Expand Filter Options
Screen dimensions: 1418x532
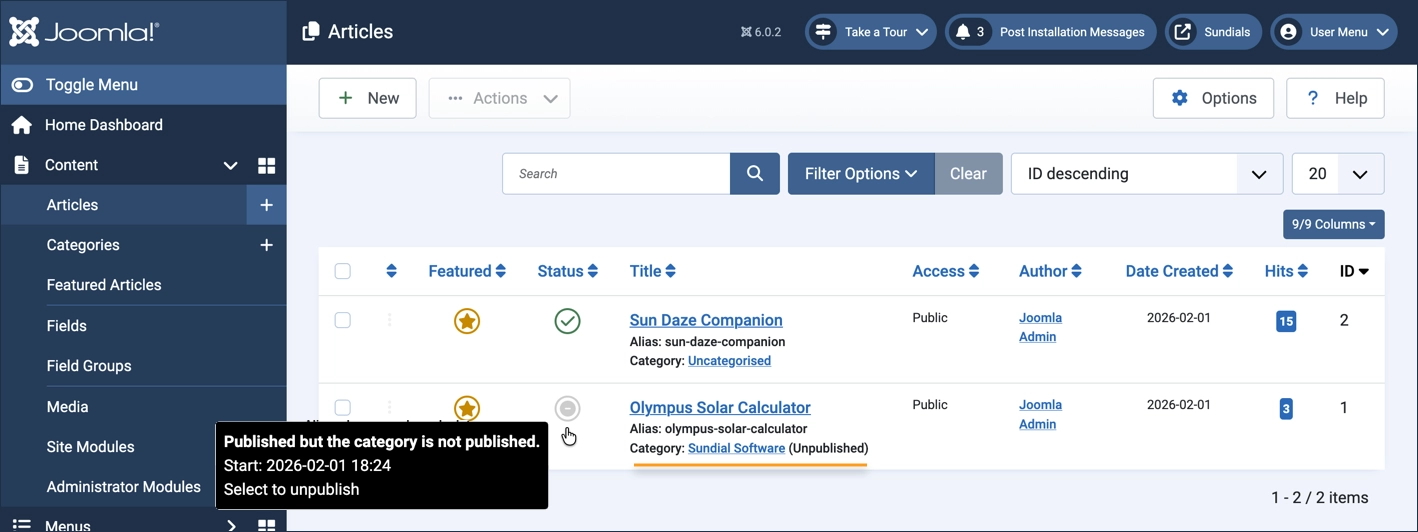point(861,174)
